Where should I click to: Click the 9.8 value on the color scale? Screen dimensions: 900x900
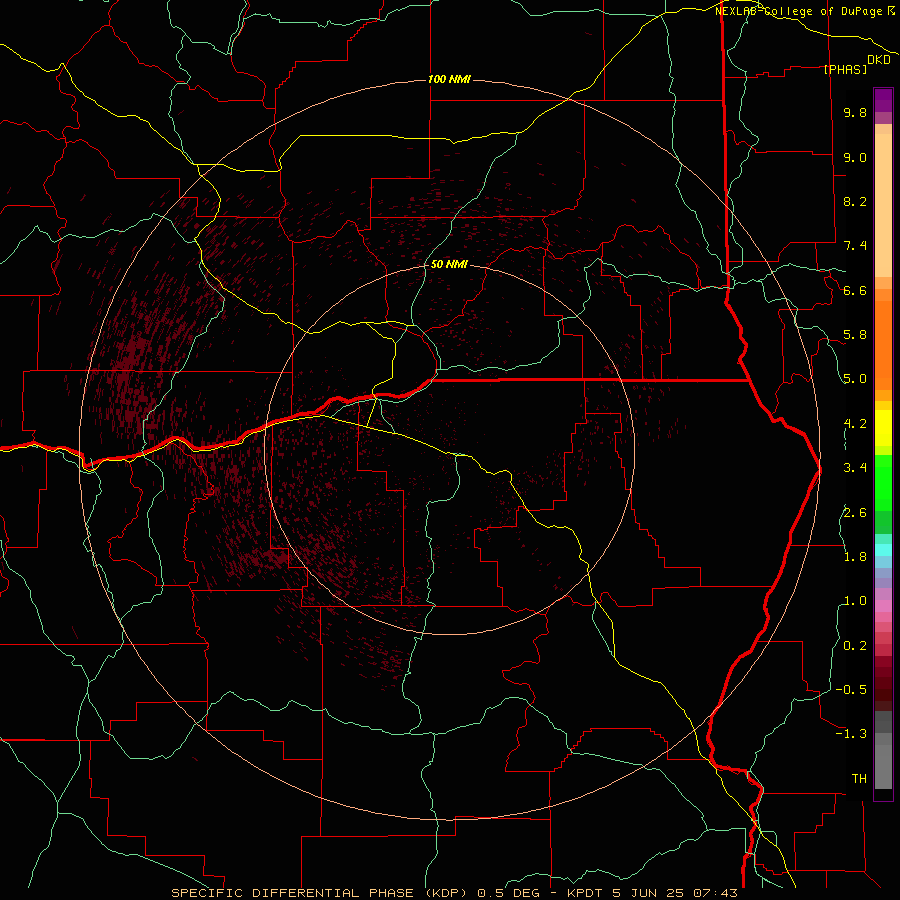click(855, 112)
